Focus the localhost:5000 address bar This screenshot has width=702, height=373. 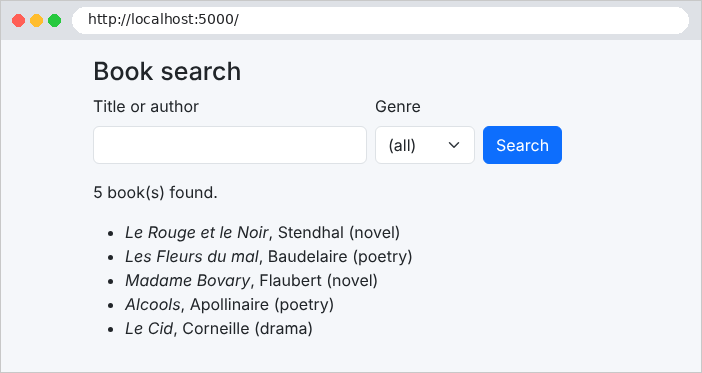coord(380,20)
